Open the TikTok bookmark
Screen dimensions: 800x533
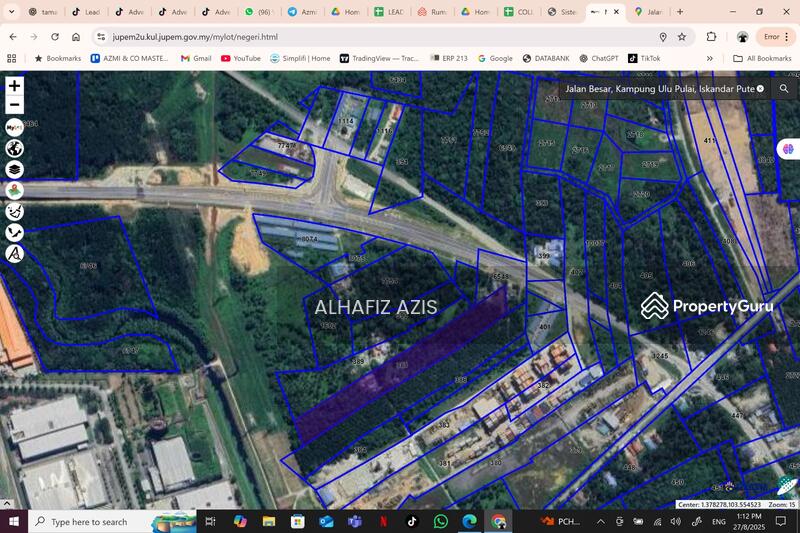[x=644, y=59]
